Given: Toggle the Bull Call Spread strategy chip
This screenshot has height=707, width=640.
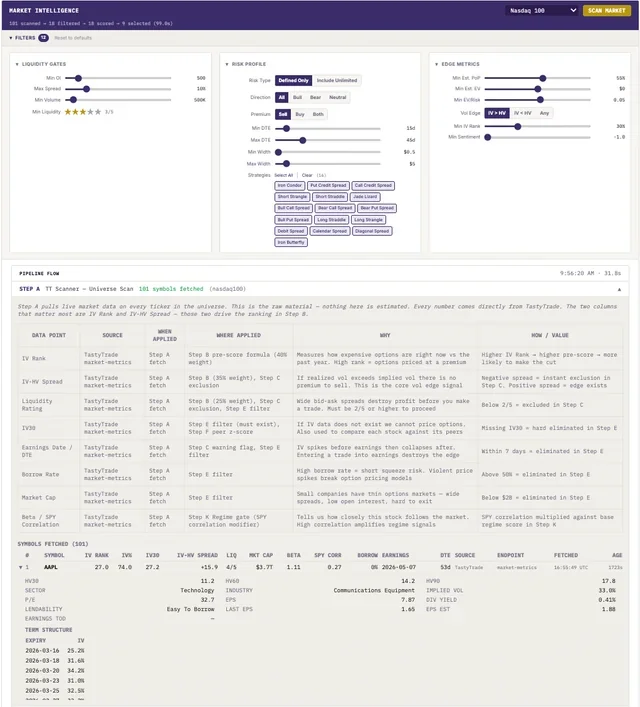Looking at the screenshot, I should [x=294, y=208].
